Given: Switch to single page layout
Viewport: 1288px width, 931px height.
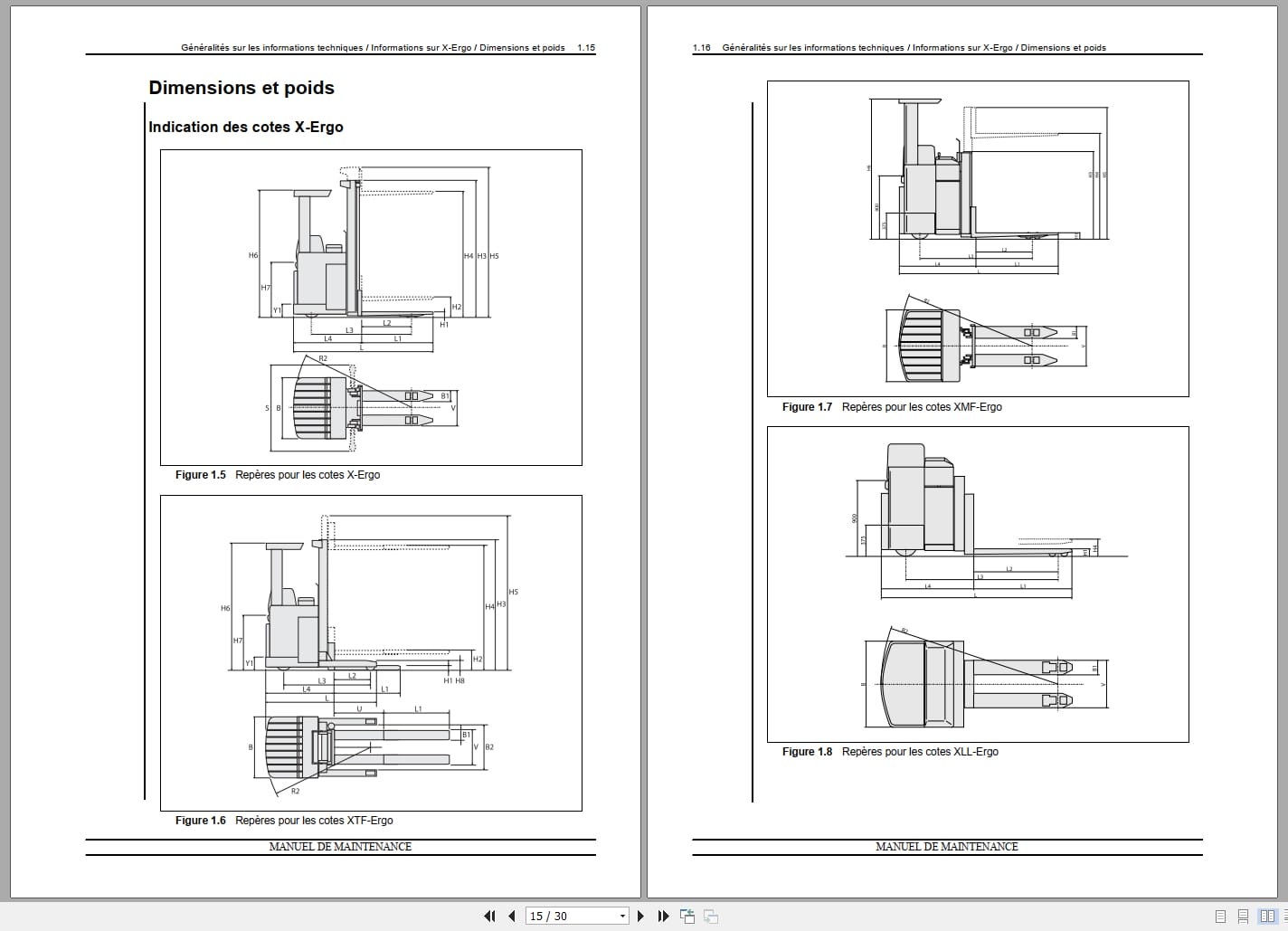Looking at the screenshot, I should coord(1220,917).
